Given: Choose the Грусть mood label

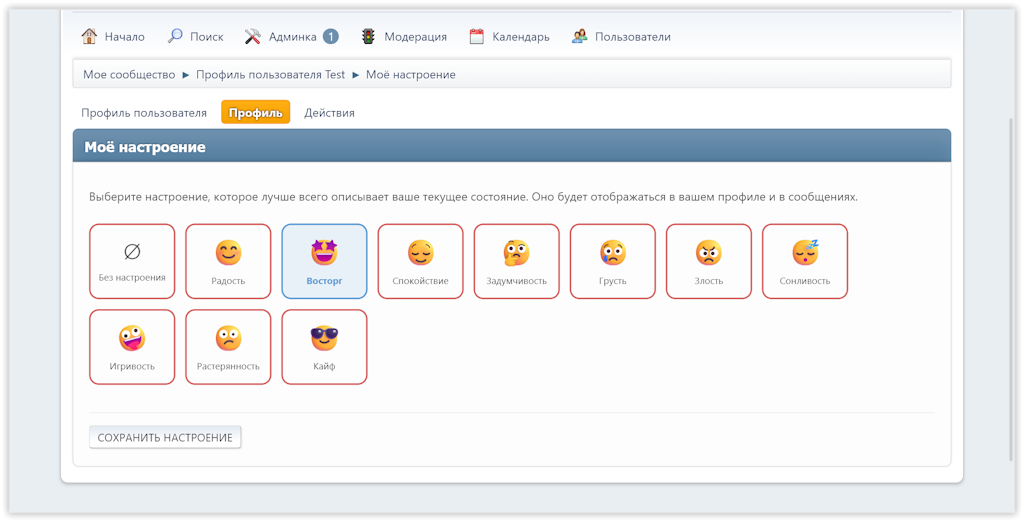Looking at the screenshot, I should (613, 281).
